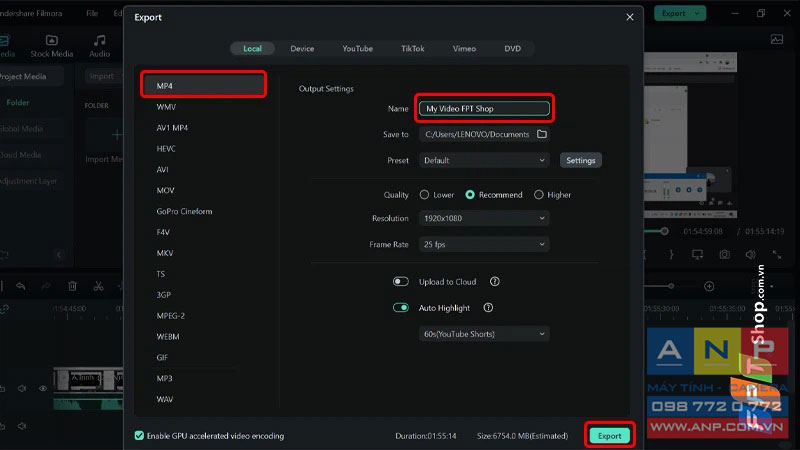Switch to Device export tab

302,48
